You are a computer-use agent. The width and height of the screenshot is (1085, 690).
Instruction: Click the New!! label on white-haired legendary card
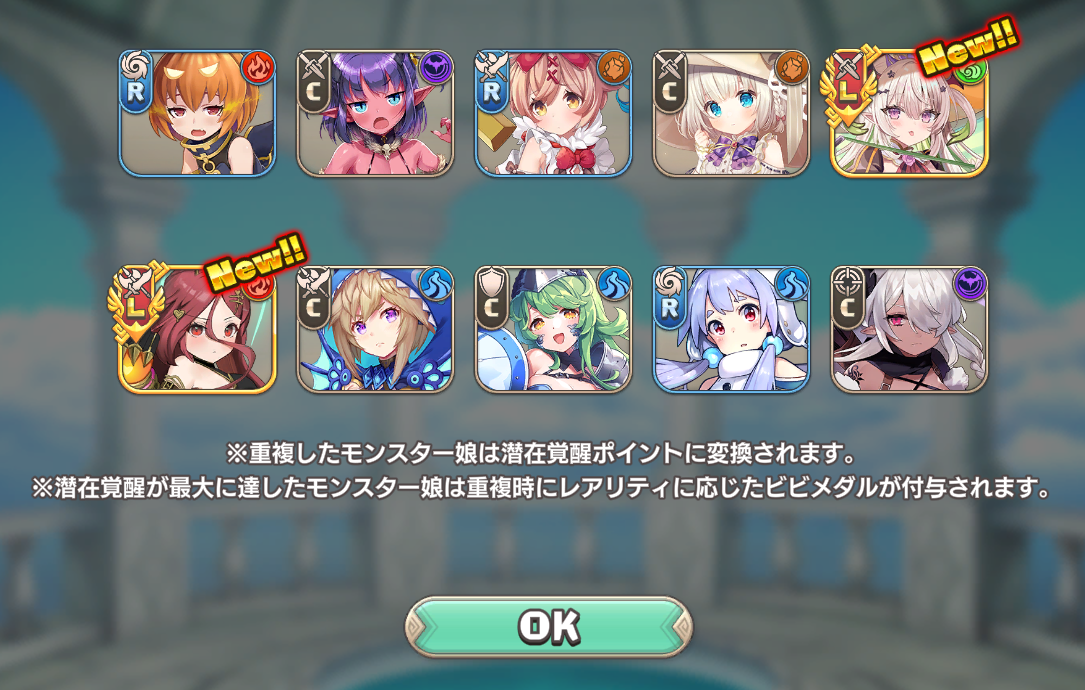969,46
